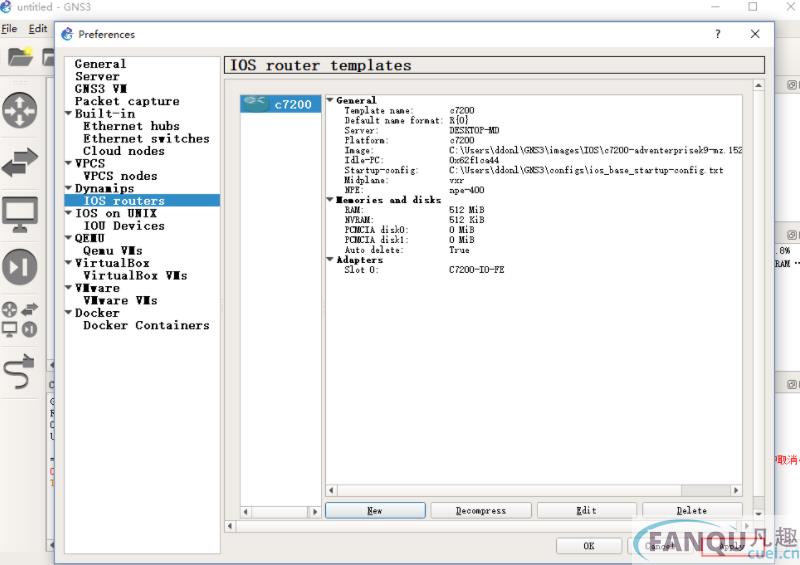
Task: Click the Idle-PC value 0x62f1ca44
Action: click(474, 160)
